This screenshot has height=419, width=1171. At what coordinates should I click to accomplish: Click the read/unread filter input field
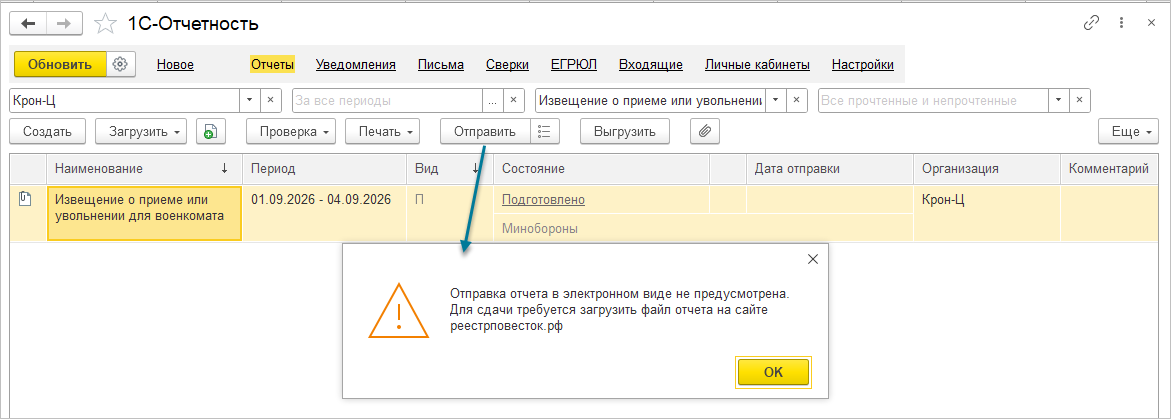[x=933, y=100]
